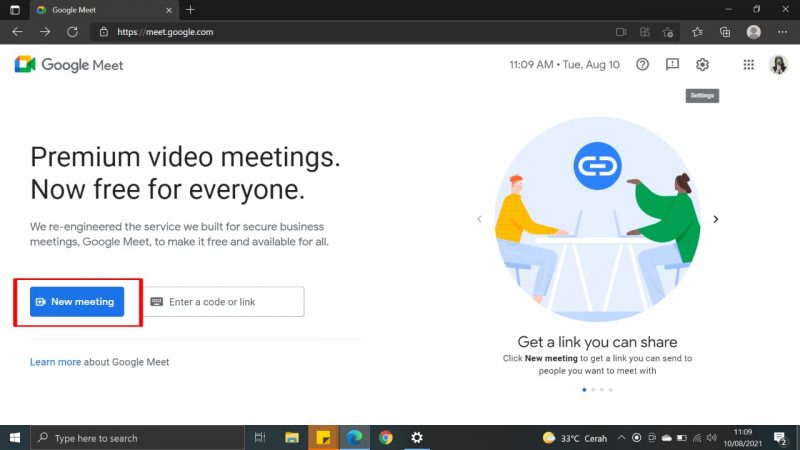Open the Google account profile avatar
The height and width of the screenshot is (450, 800).
[779, 64]
